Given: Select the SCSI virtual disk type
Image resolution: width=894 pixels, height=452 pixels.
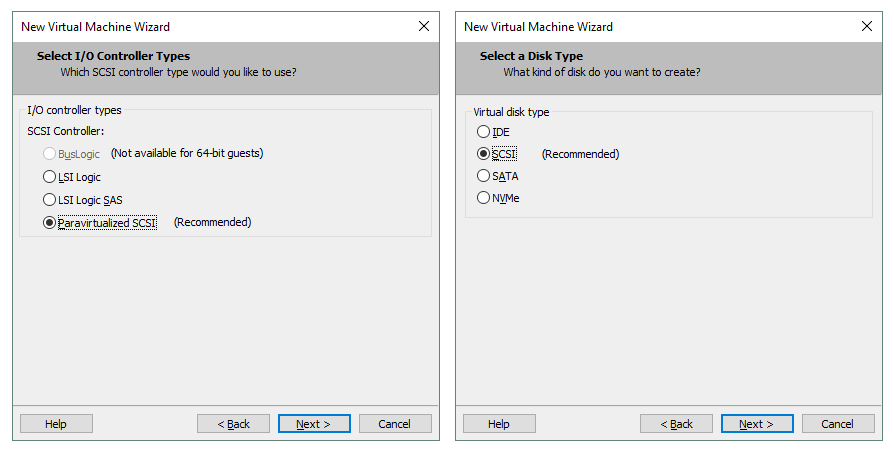Looking at the screenshot, I should [484, 154].
